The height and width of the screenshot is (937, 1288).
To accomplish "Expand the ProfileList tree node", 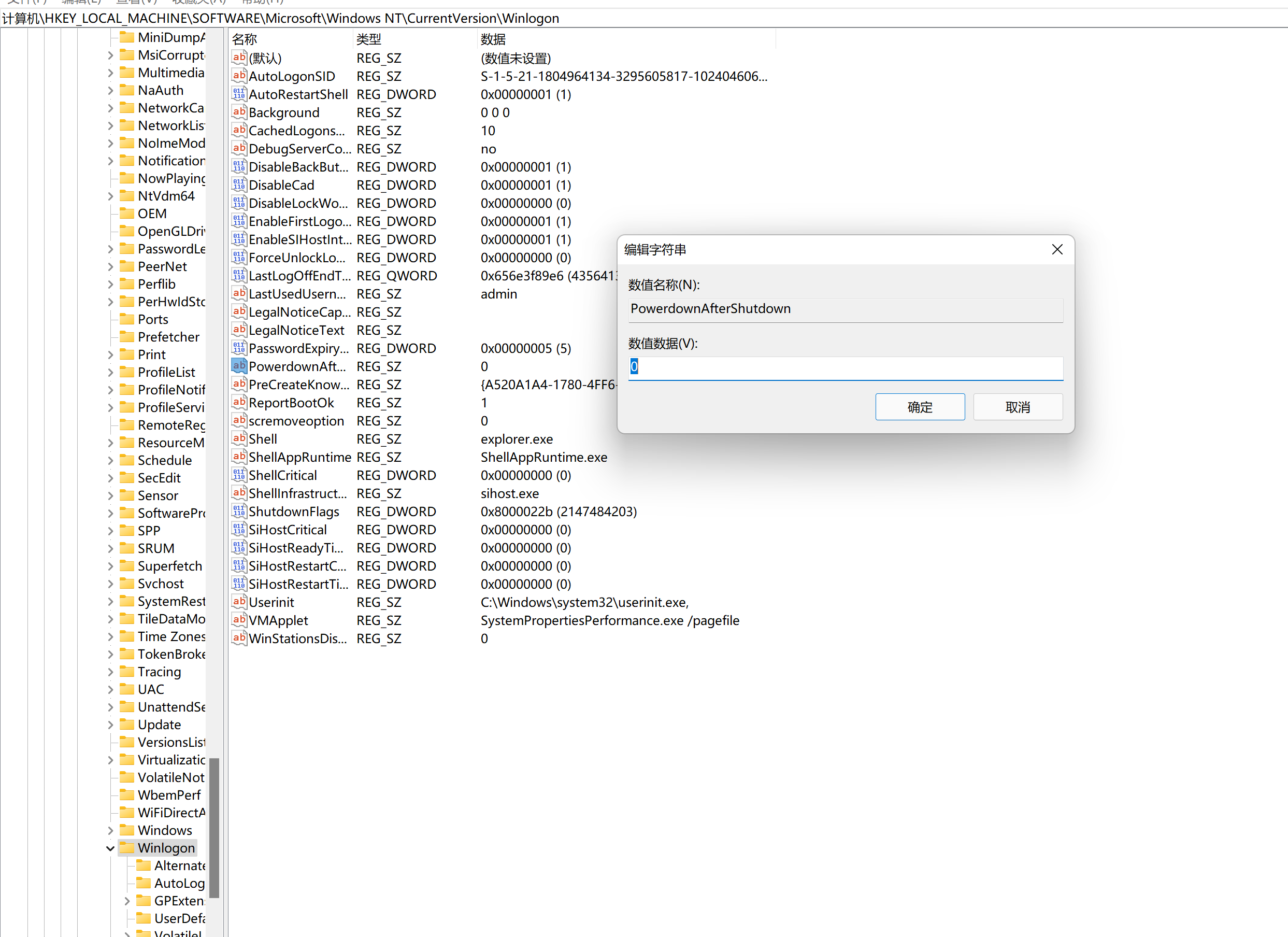I will [x=110, y=372].
